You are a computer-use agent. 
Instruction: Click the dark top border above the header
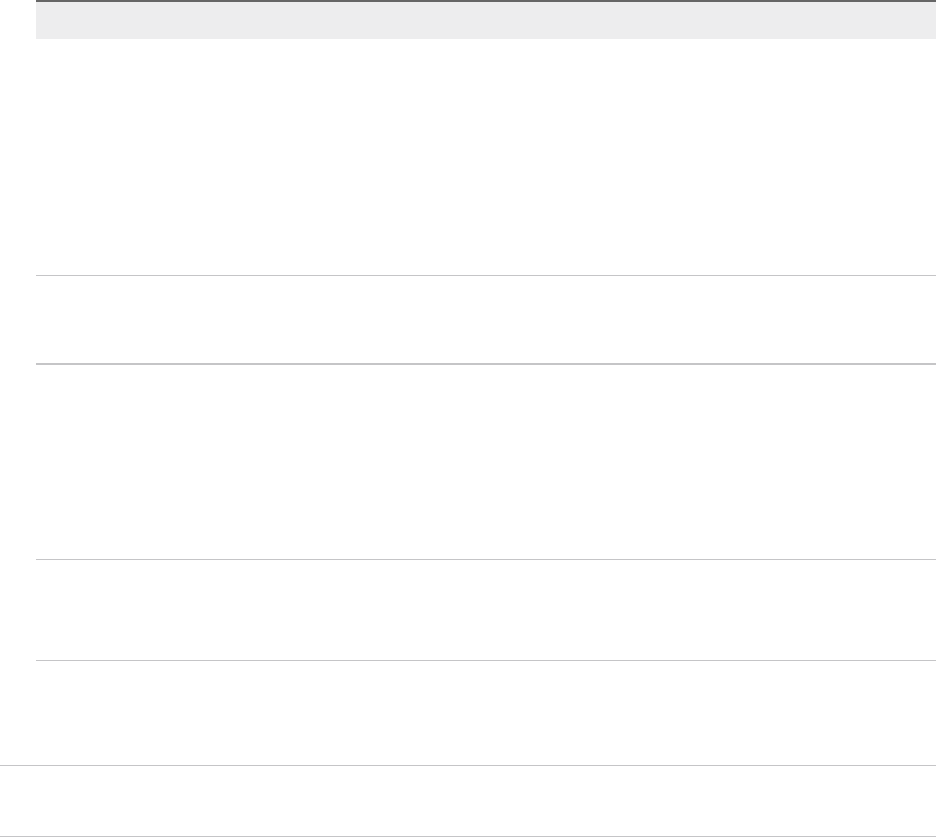[x=478, y=1]
